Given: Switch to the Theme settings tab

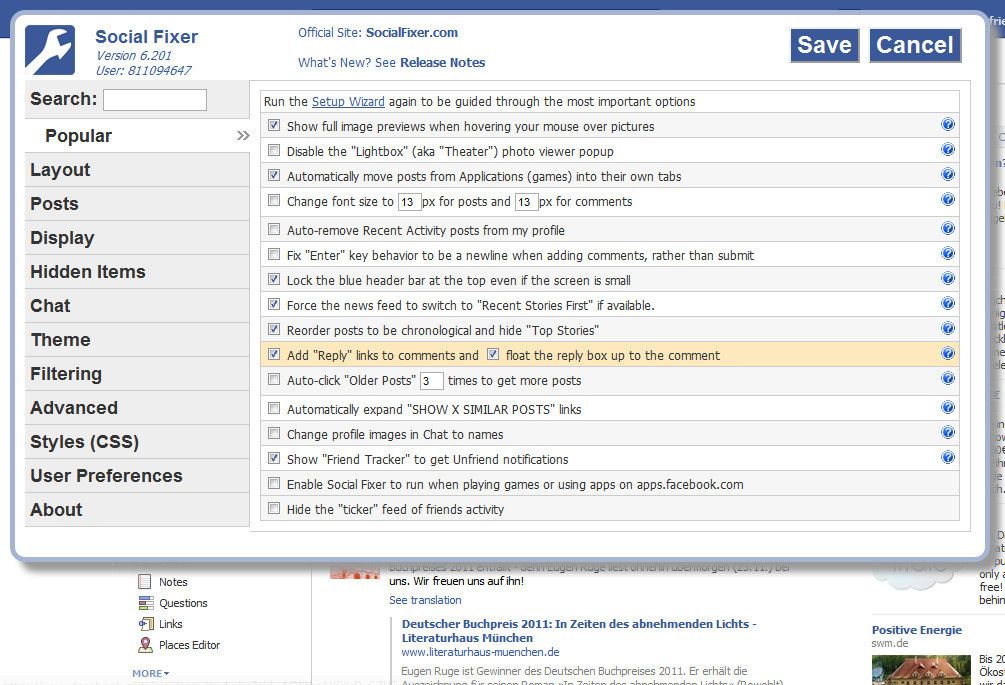Looking at the screenshot, I should point(60,339).
